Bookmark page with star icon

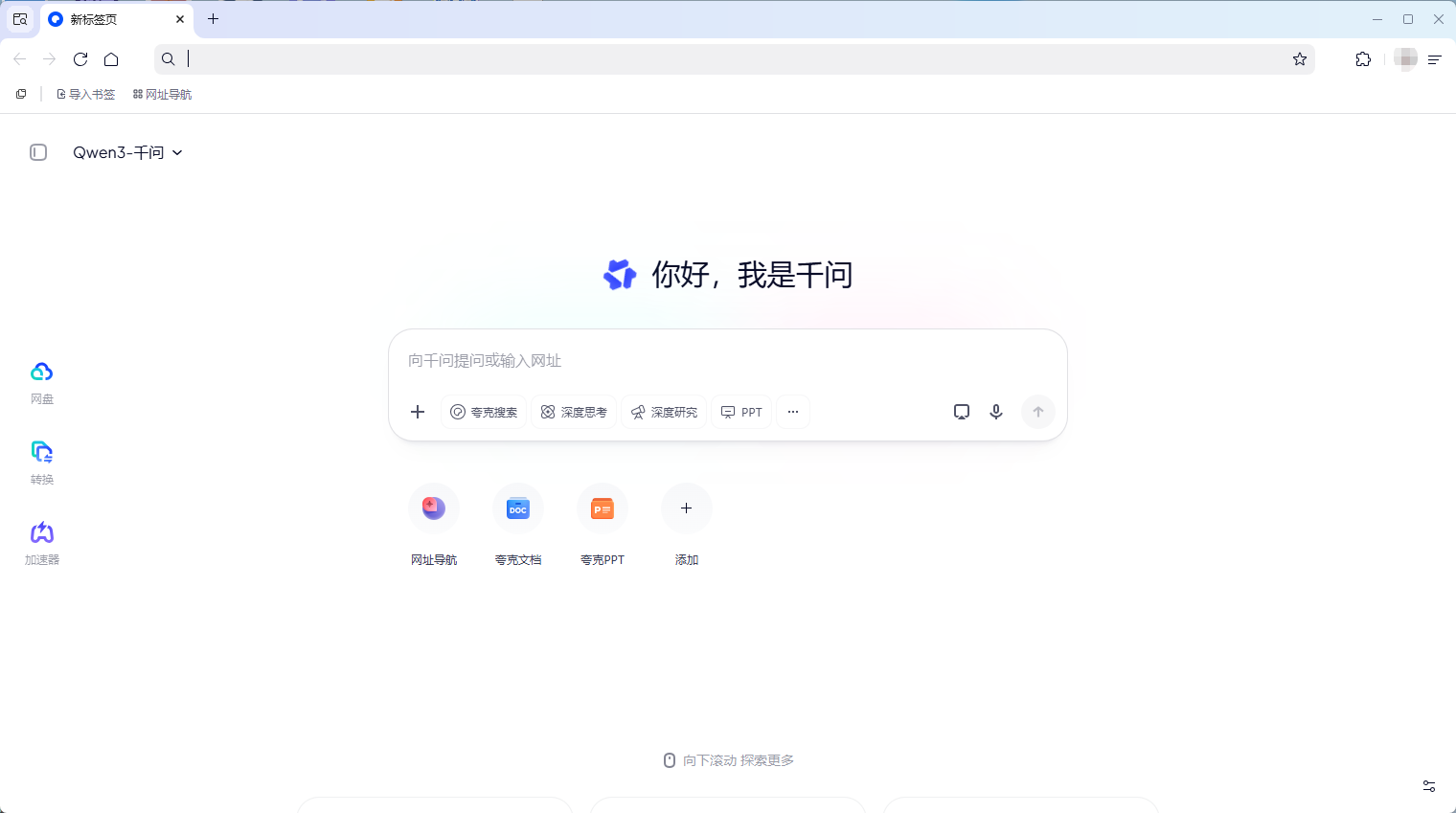[x=1300, y=59]
